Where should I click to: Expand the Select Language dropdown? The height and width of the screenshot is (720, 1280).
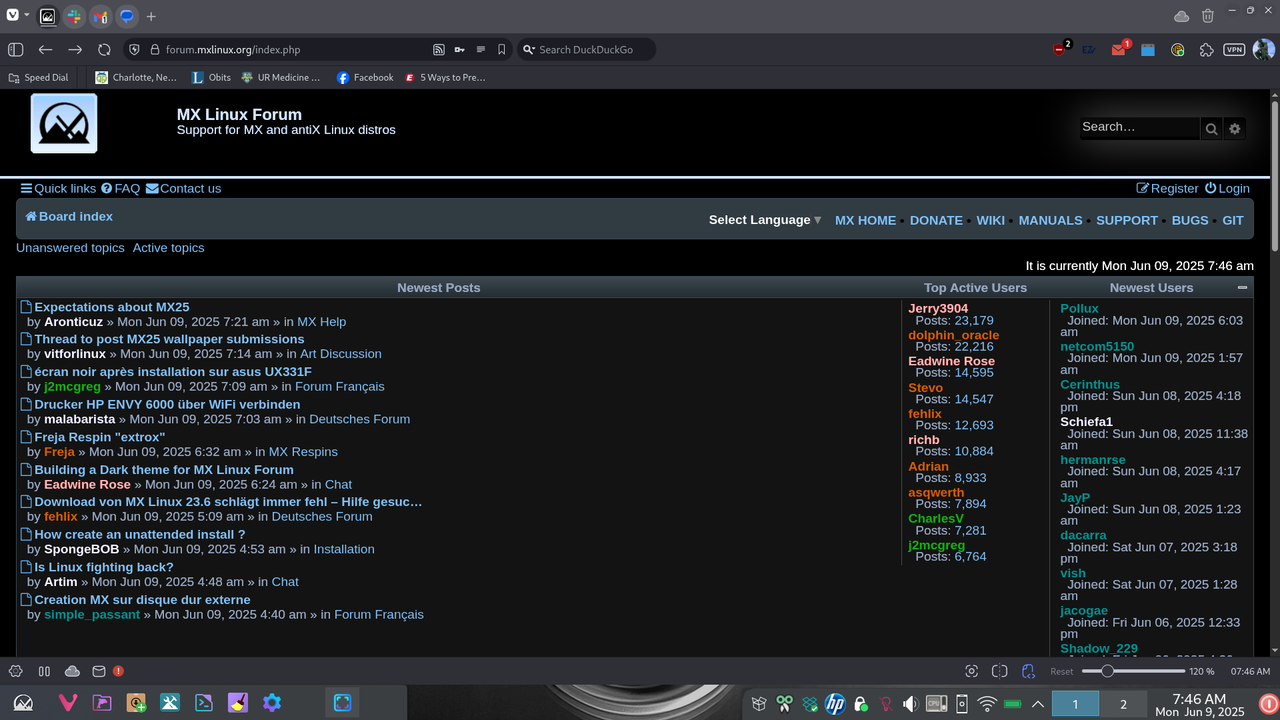[765, 220]
